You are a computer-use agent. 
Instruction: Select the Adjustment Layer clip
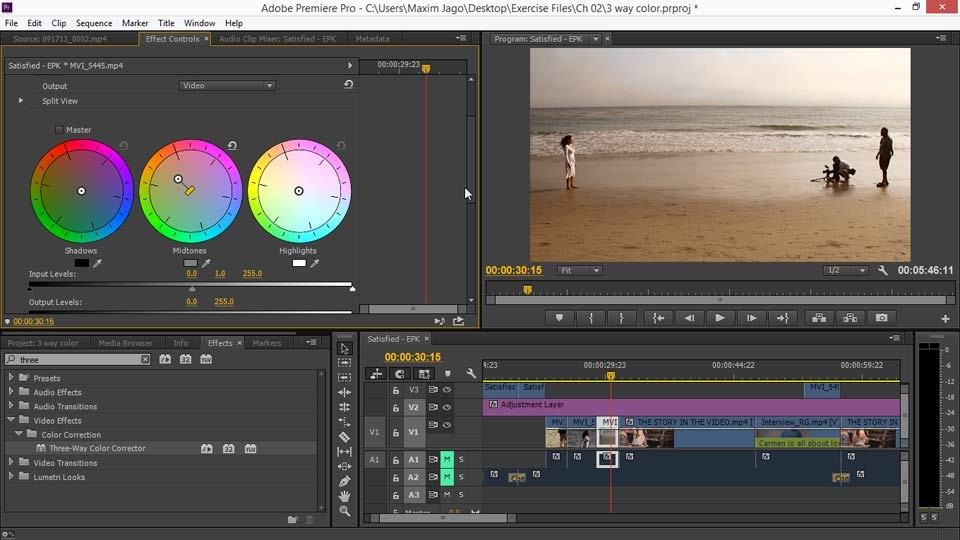point(691,405)
